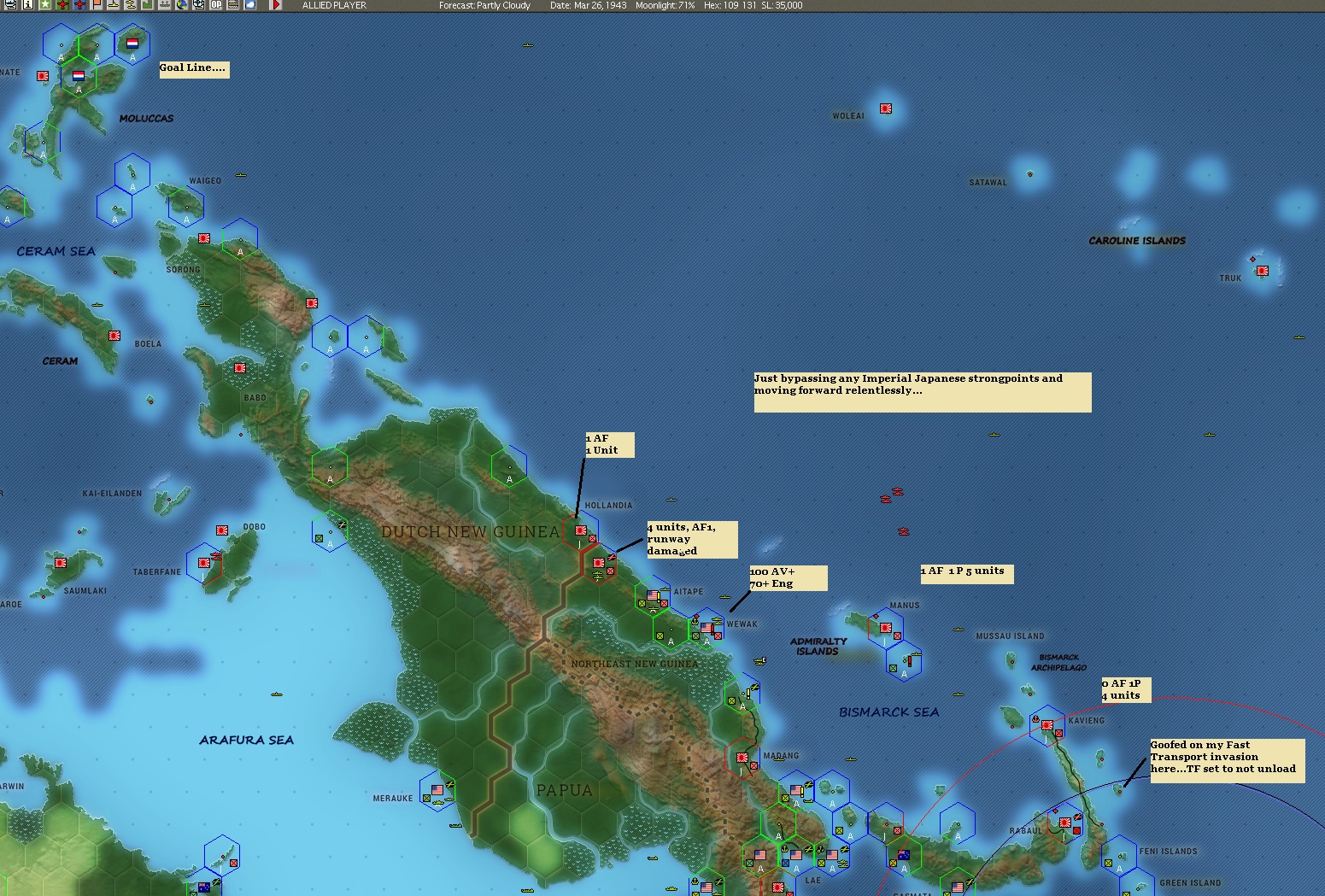Select the US flag base at Aitape
The height and width of the screenshot is (896, 1325).
(x=654, y=595)
